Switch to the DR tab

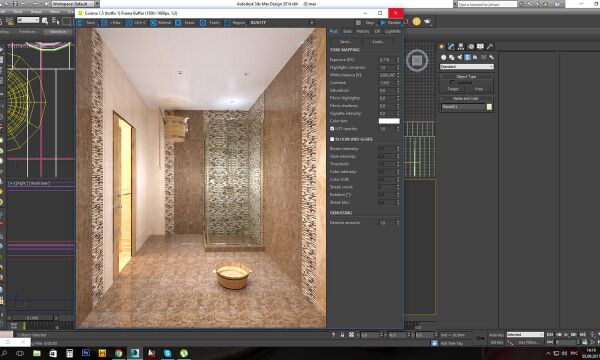pos(377,31)
